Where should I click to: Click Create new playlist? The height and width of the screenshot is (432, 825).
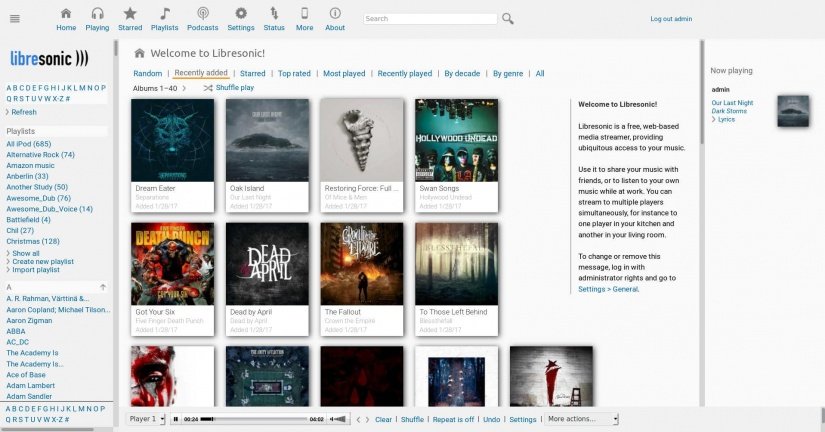43,261
